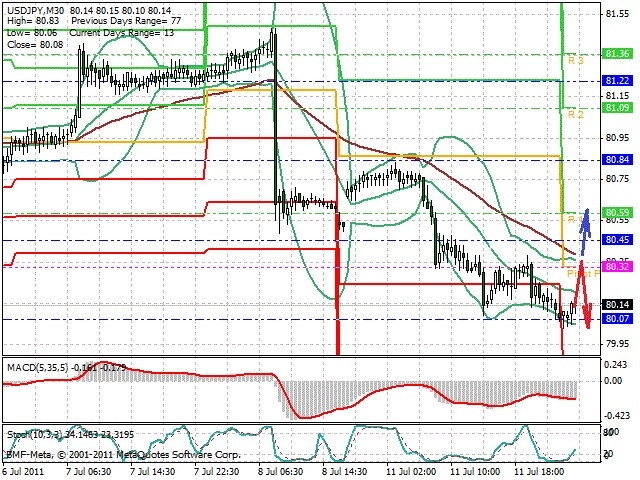Click the 80.84 blue price label
640x480 pixels.
[617, 159]
